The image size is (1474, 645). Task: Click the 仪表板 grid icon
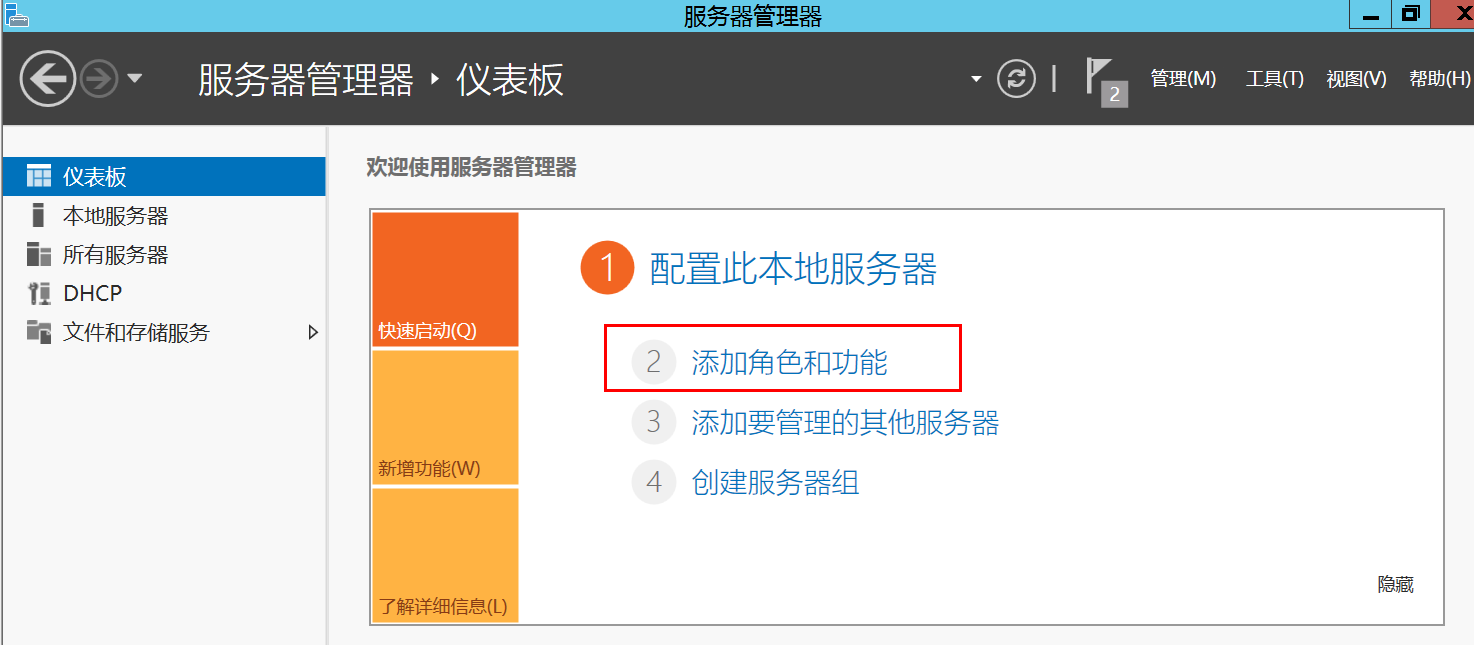[x=38, y=177]
